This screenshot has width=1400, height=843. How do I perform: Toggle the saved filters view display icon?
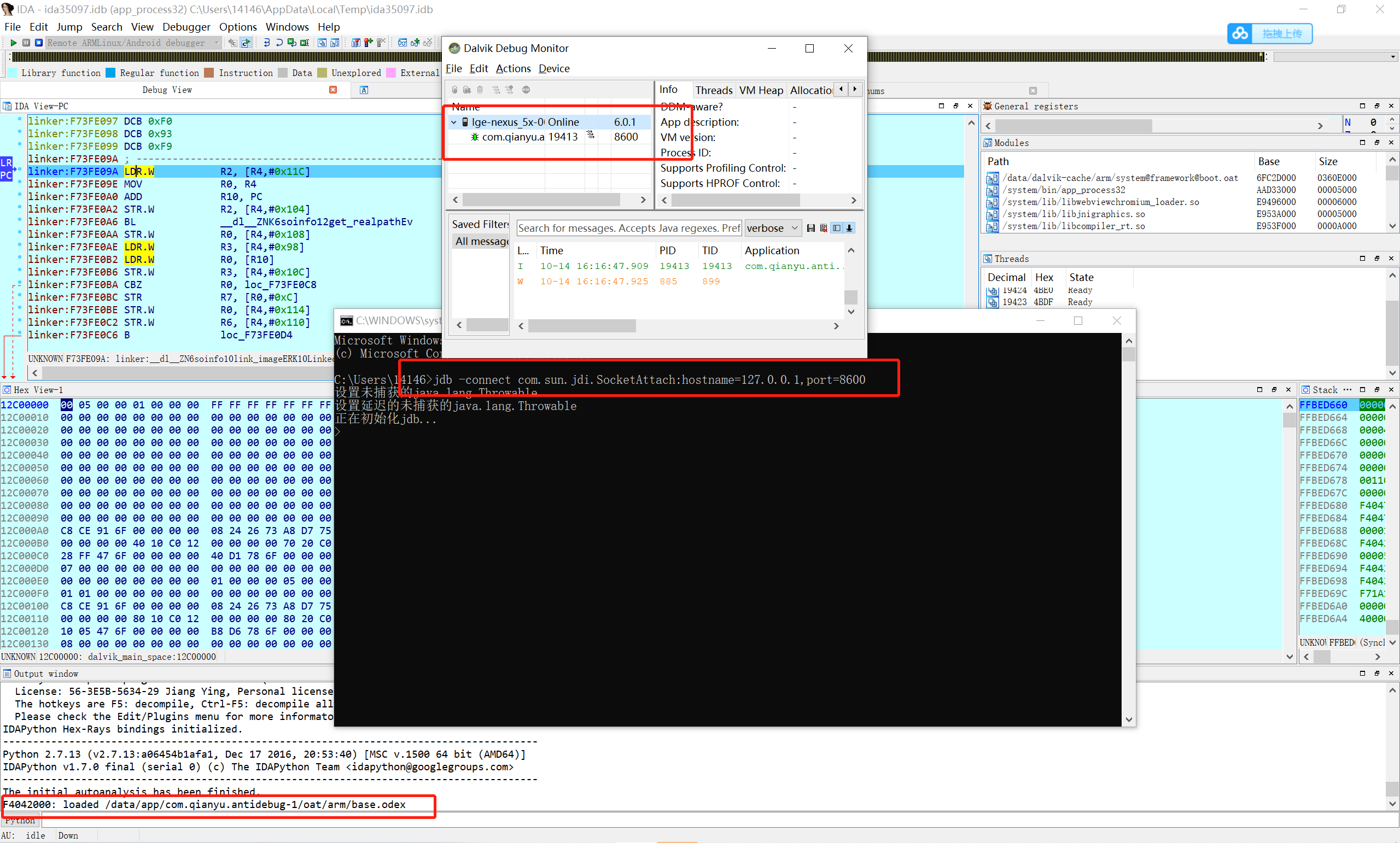tap(836, 229)
